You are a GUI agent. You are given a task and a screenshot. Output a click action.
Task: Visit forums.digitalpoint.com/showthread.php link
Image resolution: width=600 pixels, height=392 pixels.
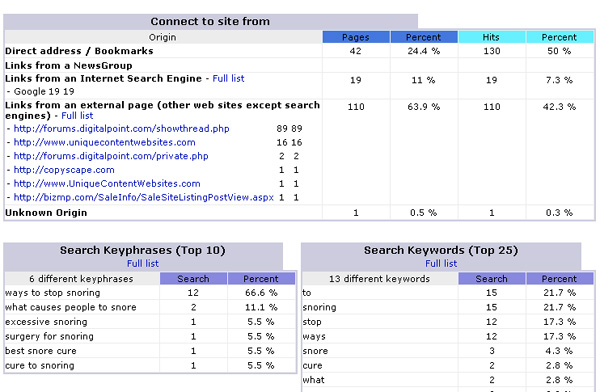tap(121, 129)
